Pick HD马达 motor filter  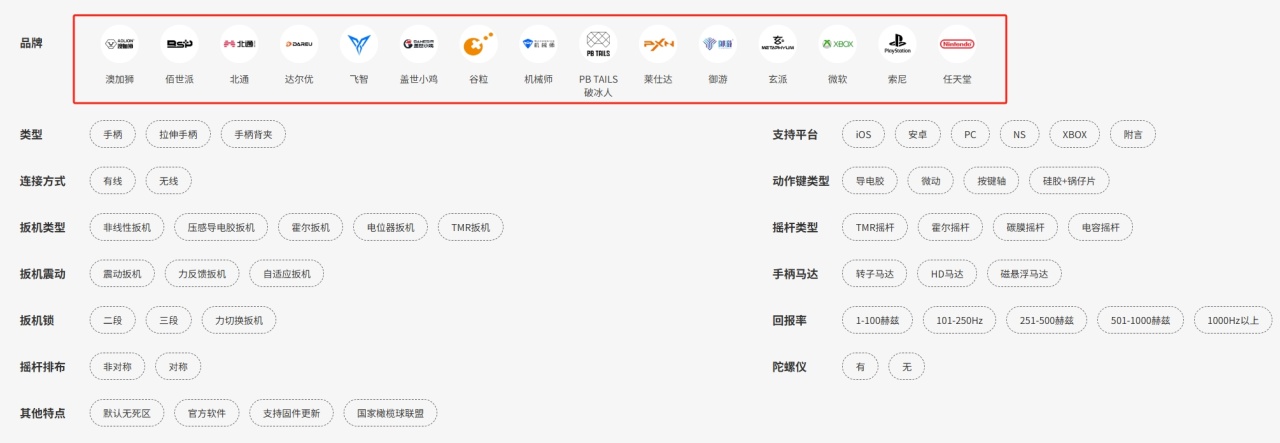[947, 274]
